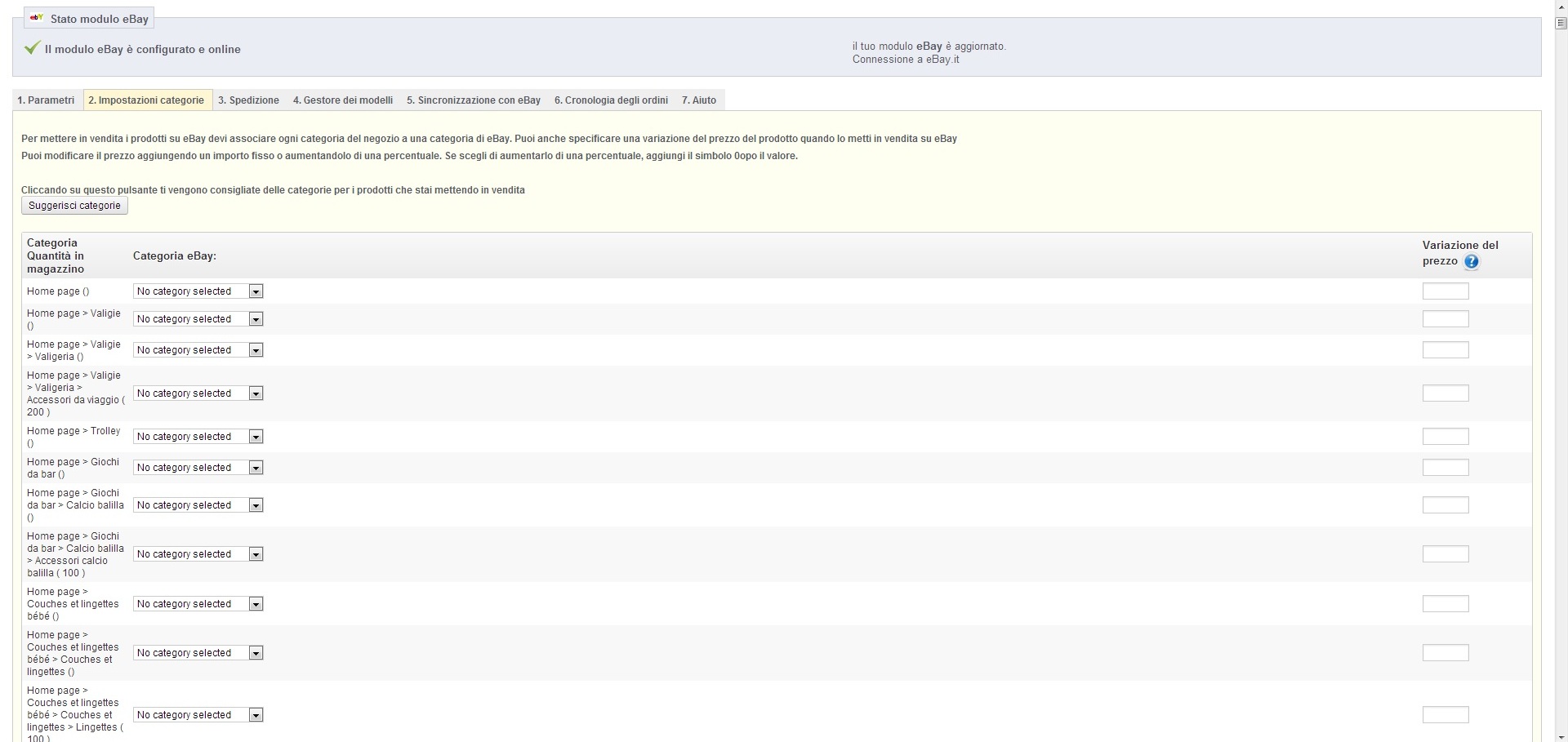Open the 4. Gestore dei modelli tab
The height and width of the screenshot is (742, 1568).
click(x=343, y=100)
